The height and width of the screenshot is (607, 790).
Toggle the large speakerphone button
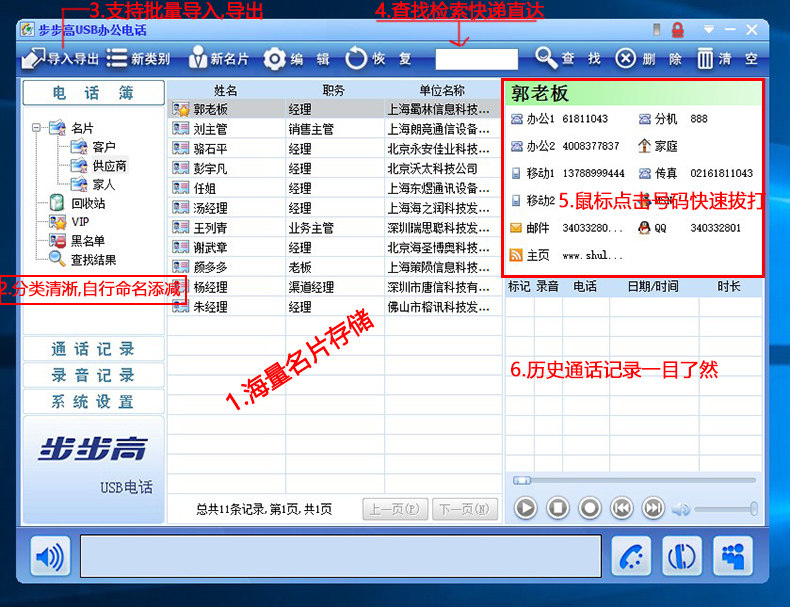50,556
